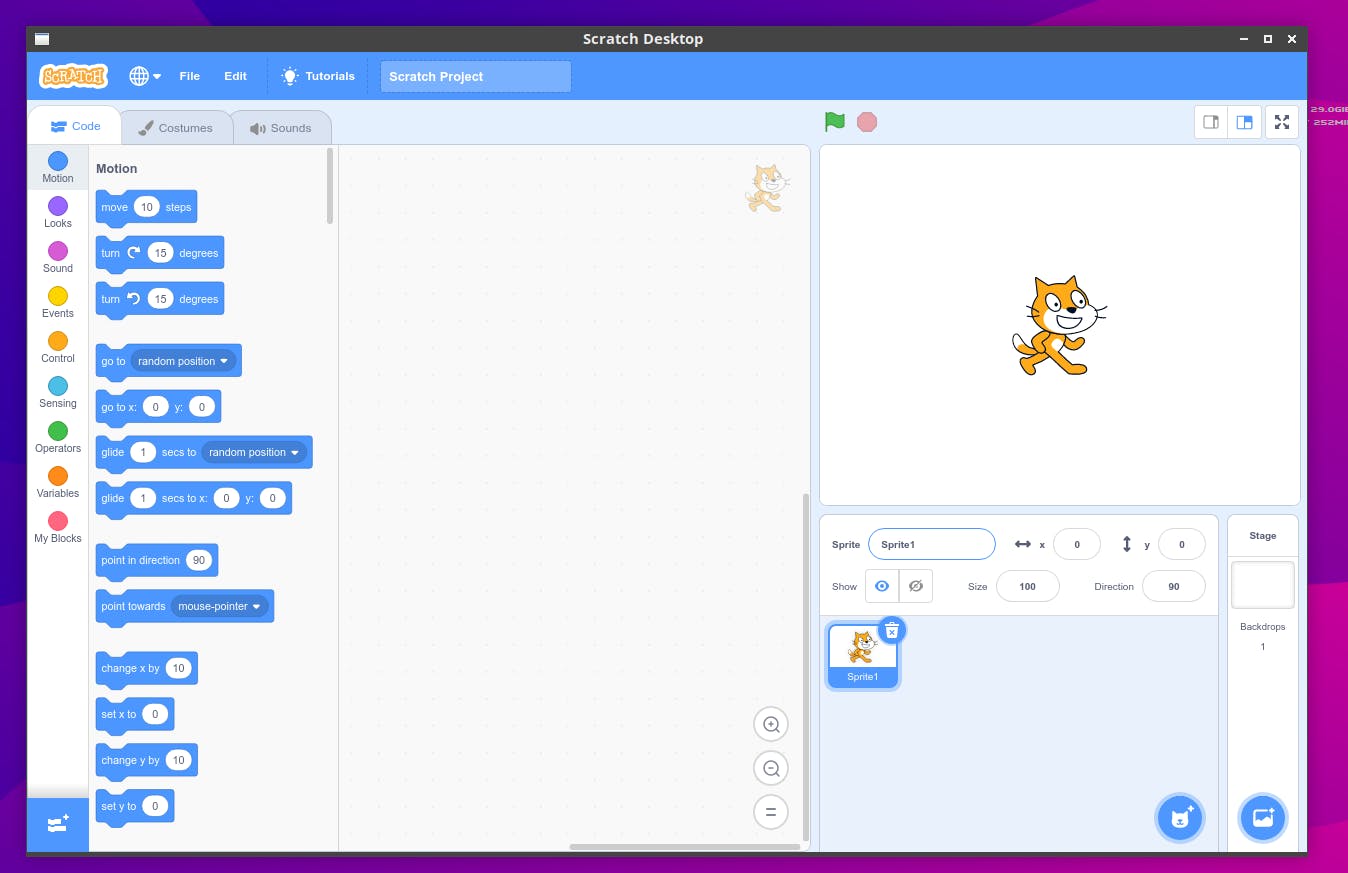Select the Motion block category
Image resolution: width=1348 pixels, height=873 pixels.
pyautogui.click(x=58, y=167)
